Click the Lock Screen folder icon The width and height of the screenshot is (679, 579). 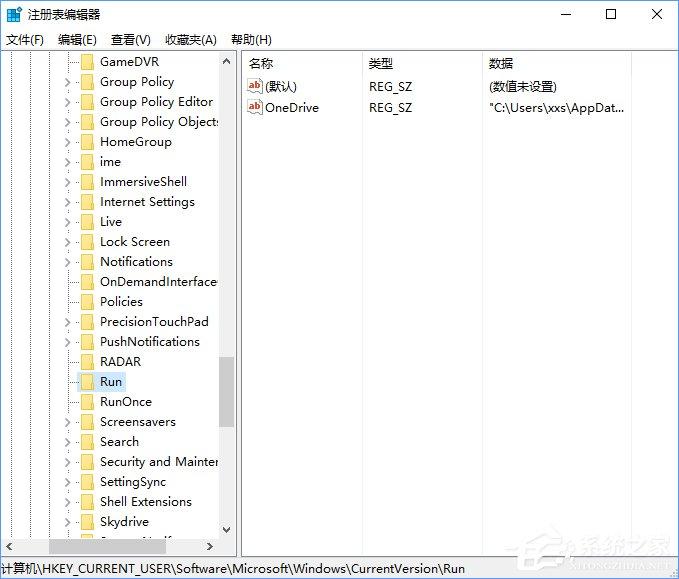(x=87, y=242)
